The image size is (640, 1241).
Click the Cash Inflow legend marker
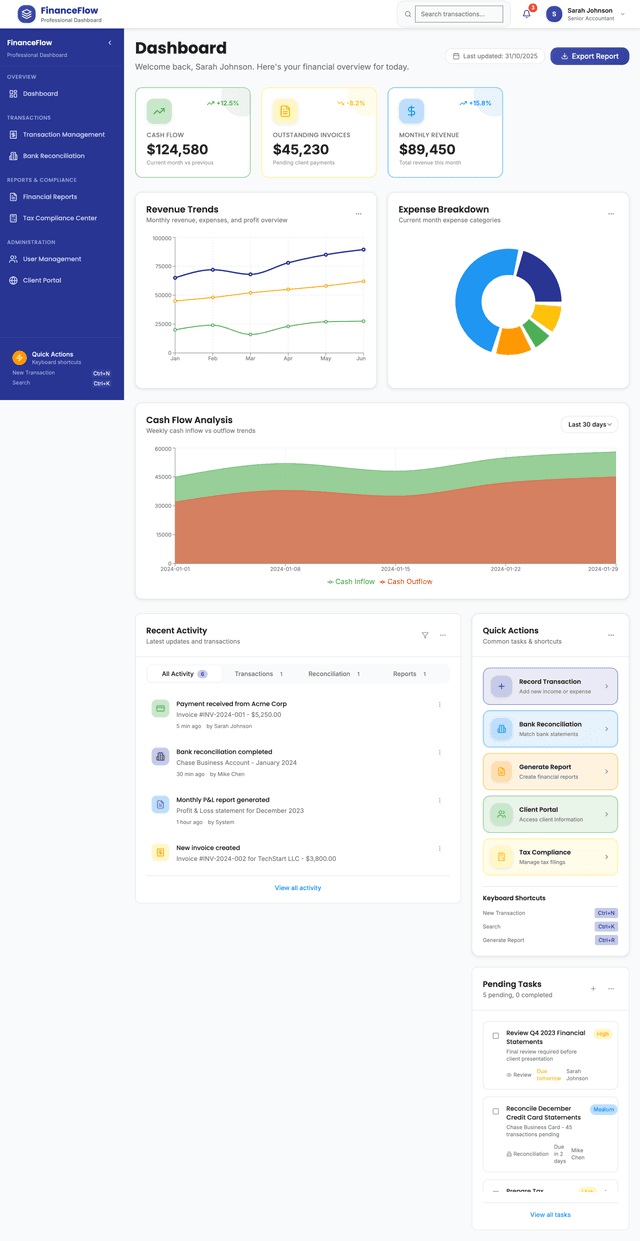coord(331,582)
